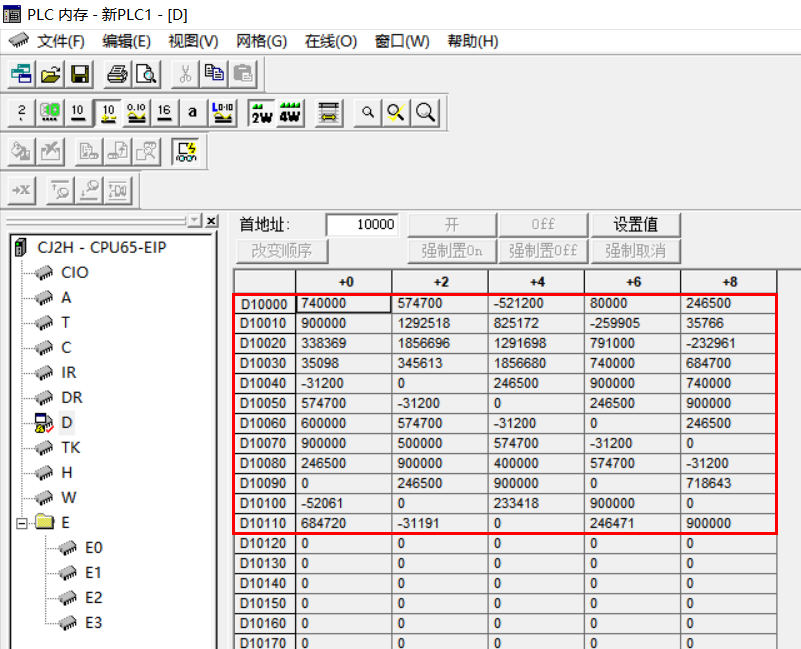This screenshot has width=801, height=649.
Task: Click the Open file folder icon
Action: [x=50, y=73]
